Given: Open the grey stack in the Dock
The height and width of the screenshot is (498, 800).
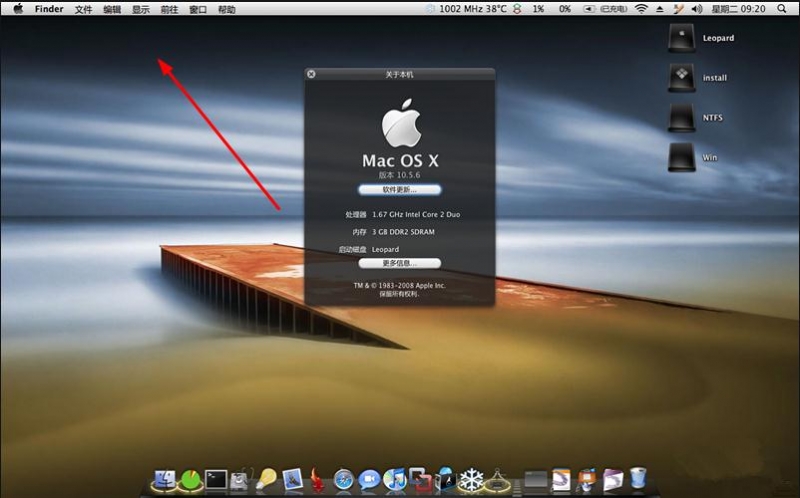Looking at the screenshot, I should pyautogui.click(x=535, y=480).
